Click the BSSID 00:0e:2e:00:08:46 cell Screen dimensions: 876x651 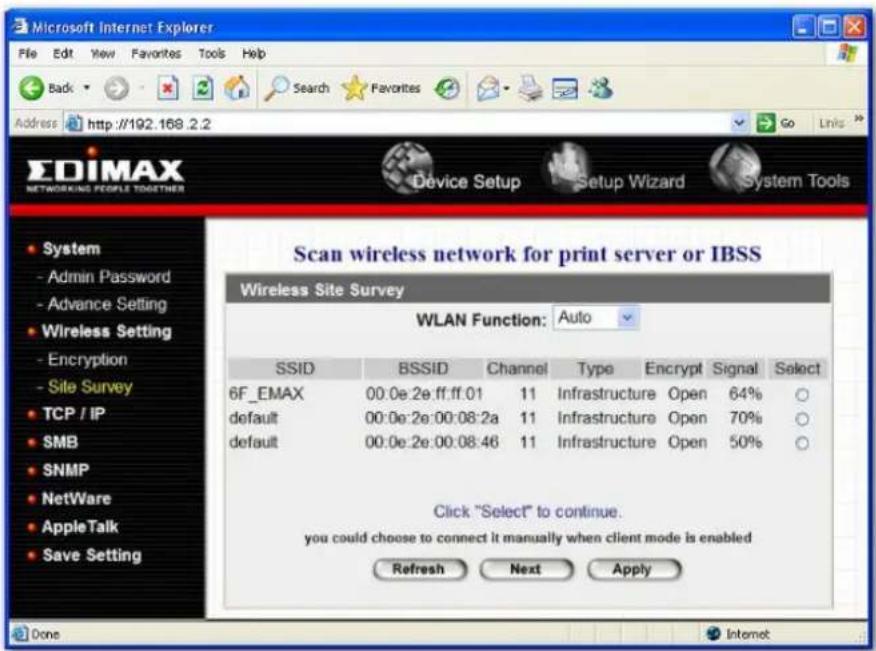[x=432, y=443]
